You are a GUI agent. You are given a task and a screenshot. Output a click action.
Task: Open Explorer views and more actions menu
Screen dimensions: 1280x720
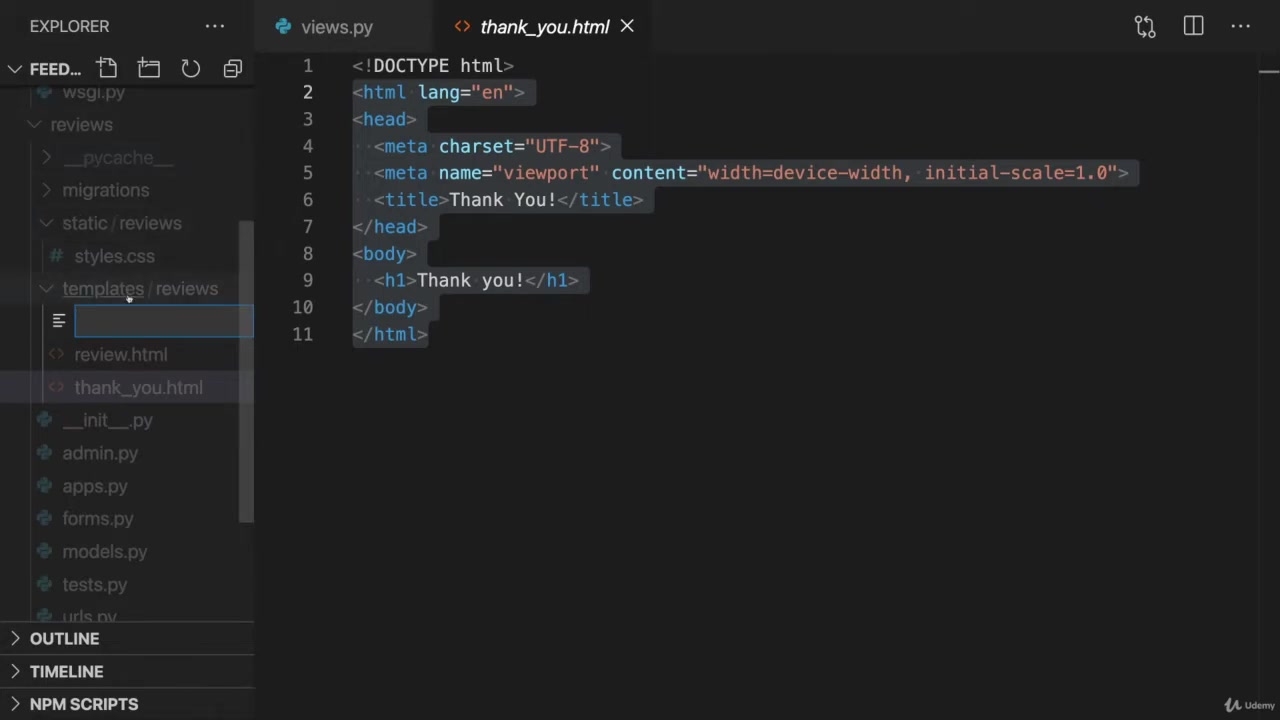[x=215, y=27]
